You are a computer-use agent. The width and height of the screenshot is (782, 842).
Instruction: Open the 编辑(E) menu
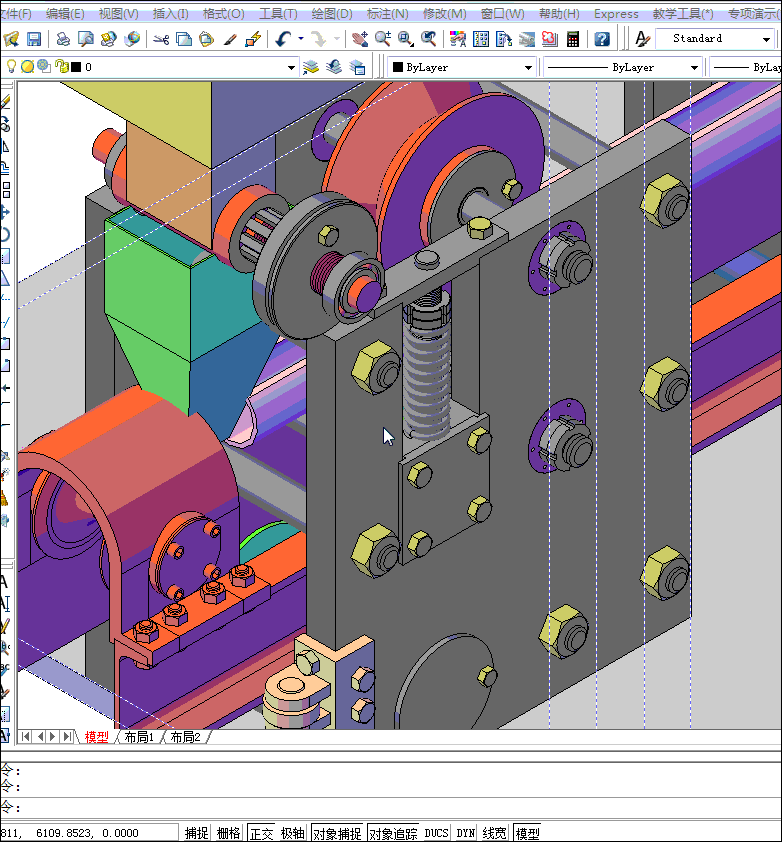click(x=65, y=13)
